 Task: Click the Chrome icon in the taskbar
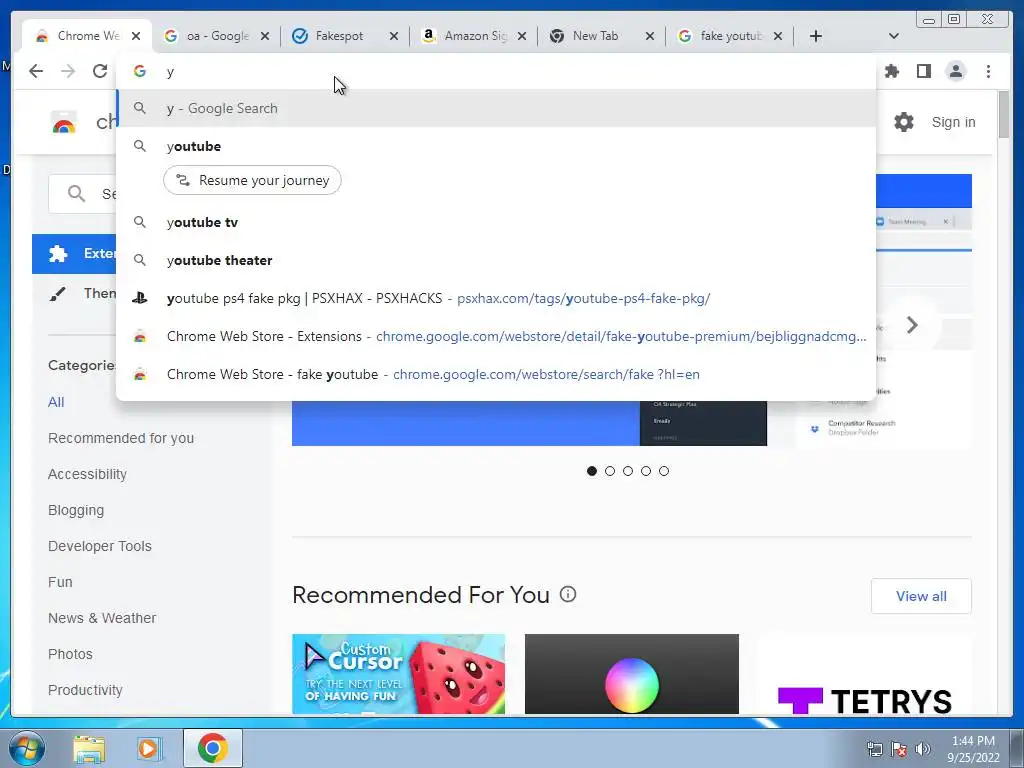click(212, 748)
